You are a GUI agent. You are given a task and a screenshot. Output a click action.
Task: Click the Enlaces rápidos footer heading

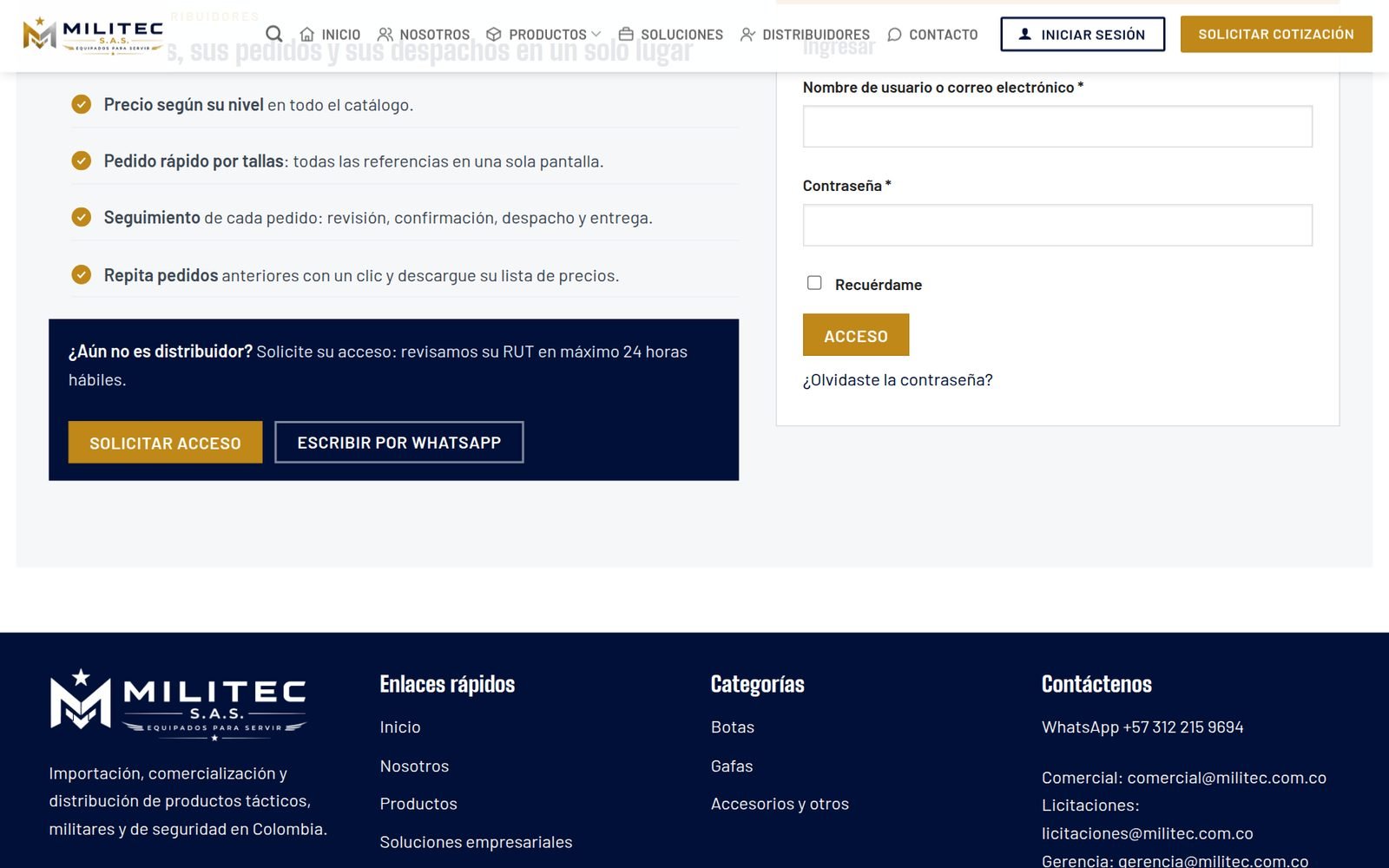click(x=447, y=685)
